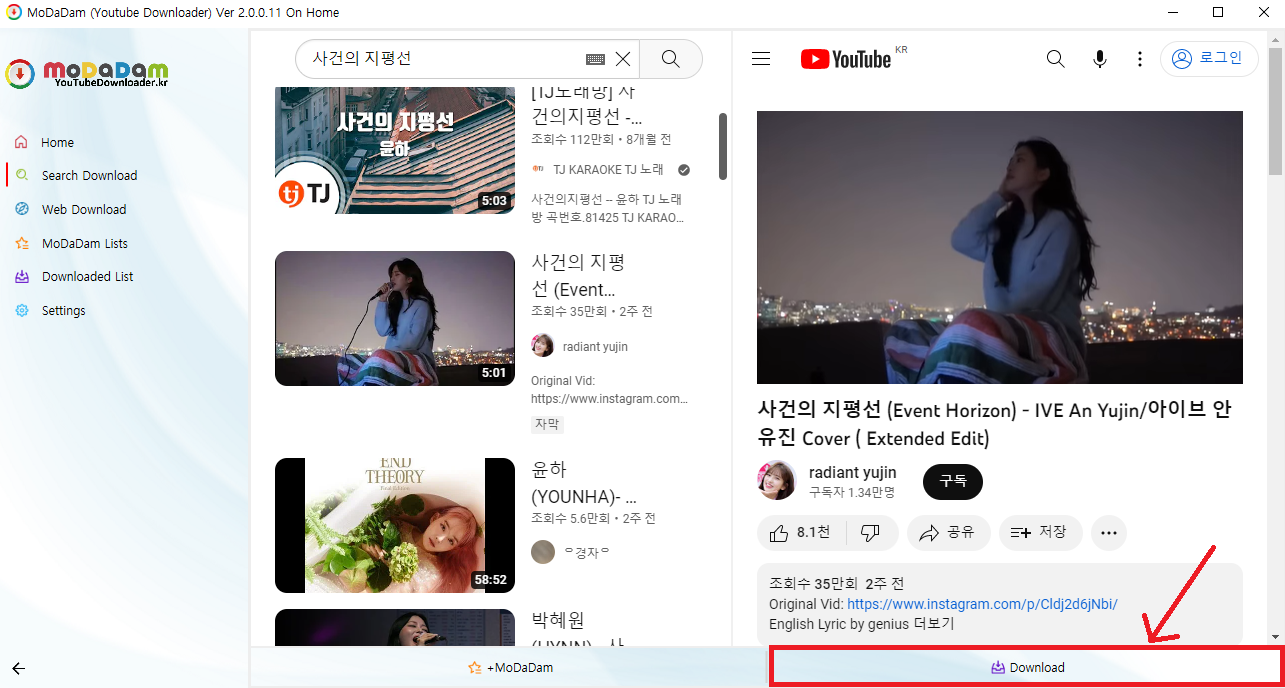Click the Search Download magnifier icon
Image resolution: width=1285 pixels, height=688 pixels.
click(x=22, y=175)
